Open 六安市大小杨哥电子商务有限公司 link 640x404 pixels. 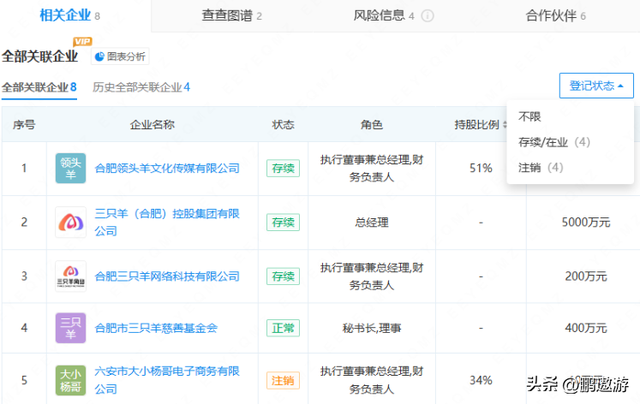point(167,380)
